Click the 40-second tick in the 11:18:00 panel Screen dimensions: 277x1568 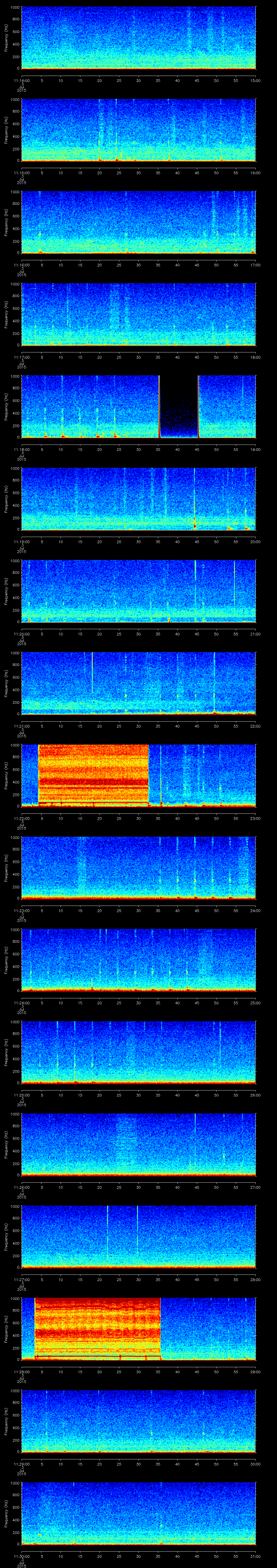point(178,449)
